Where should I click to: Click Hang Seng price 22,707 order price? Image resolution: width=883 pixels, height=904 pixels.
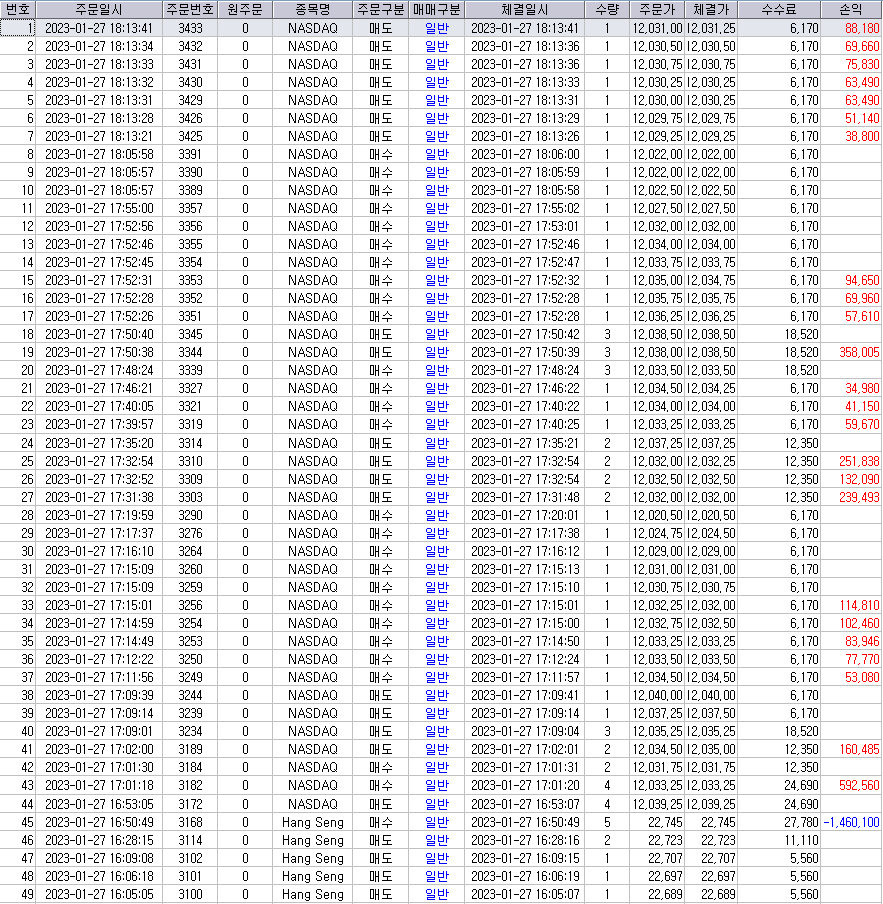click(665, 858)
